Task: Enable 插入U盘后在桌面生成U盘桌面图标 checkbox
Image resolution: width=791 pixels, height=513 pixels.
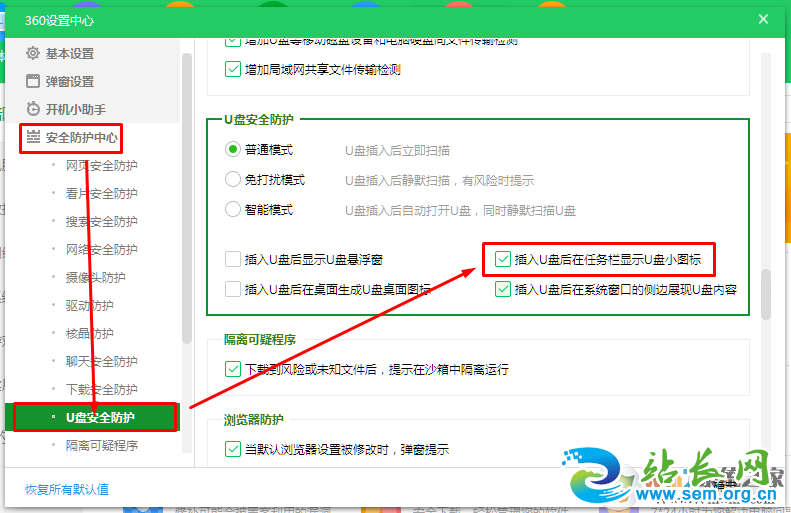Action: [233, 290]
